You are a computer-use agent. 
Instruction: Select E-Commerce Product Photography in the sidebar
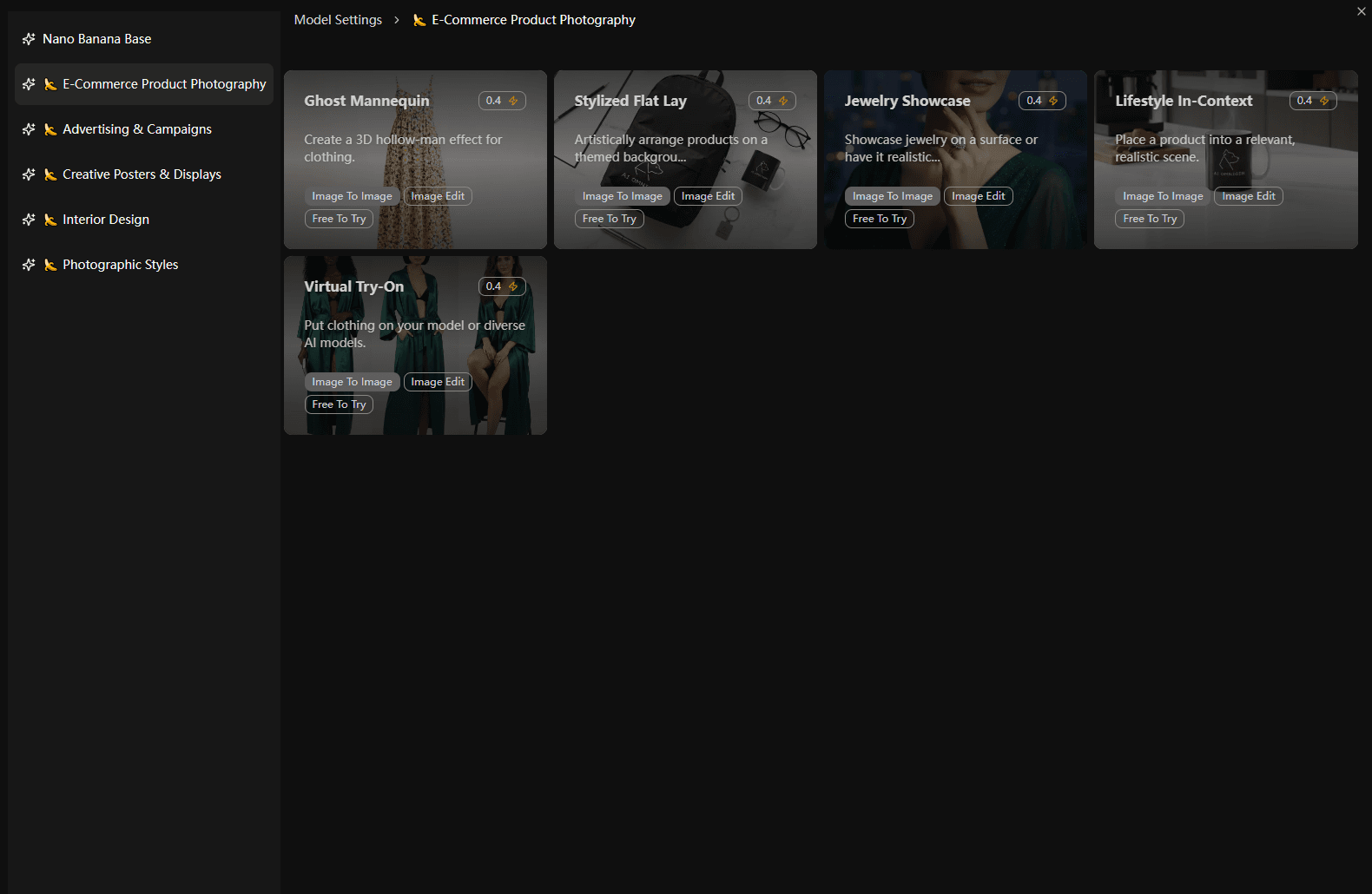click(x=144, y=84)
